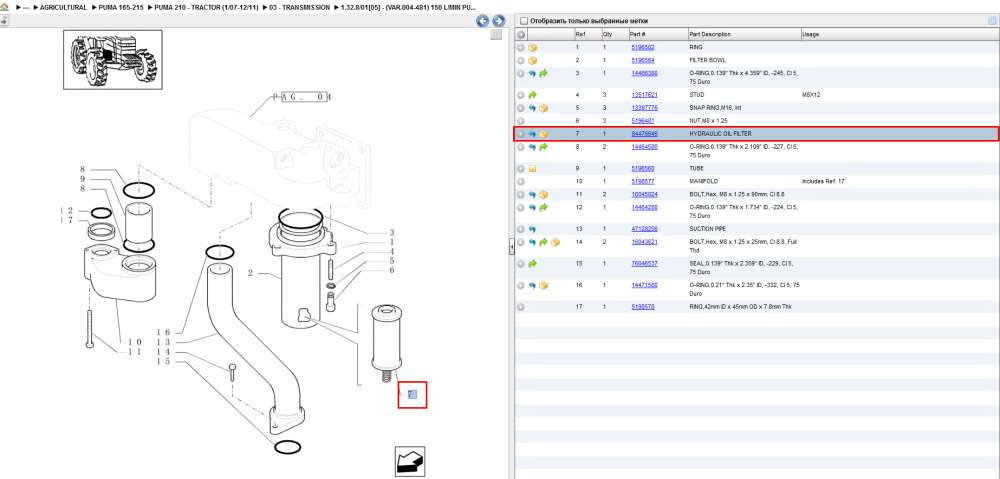Add Ref 17 RING with plus icon
The width and height of the screenshot is (1000, 479).
tap(521, 307)
